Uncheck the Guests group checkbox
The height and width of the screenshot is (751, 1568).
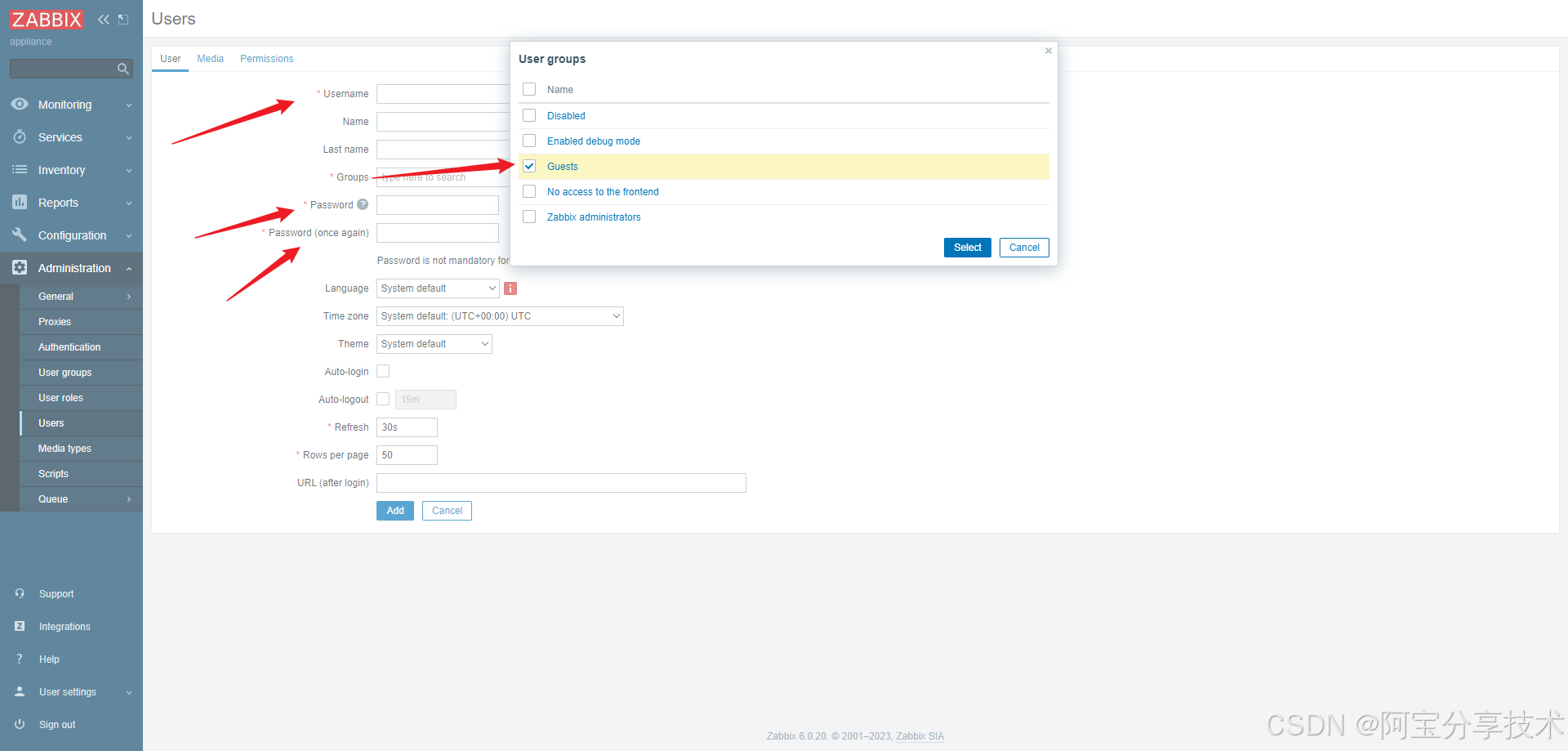529,166
